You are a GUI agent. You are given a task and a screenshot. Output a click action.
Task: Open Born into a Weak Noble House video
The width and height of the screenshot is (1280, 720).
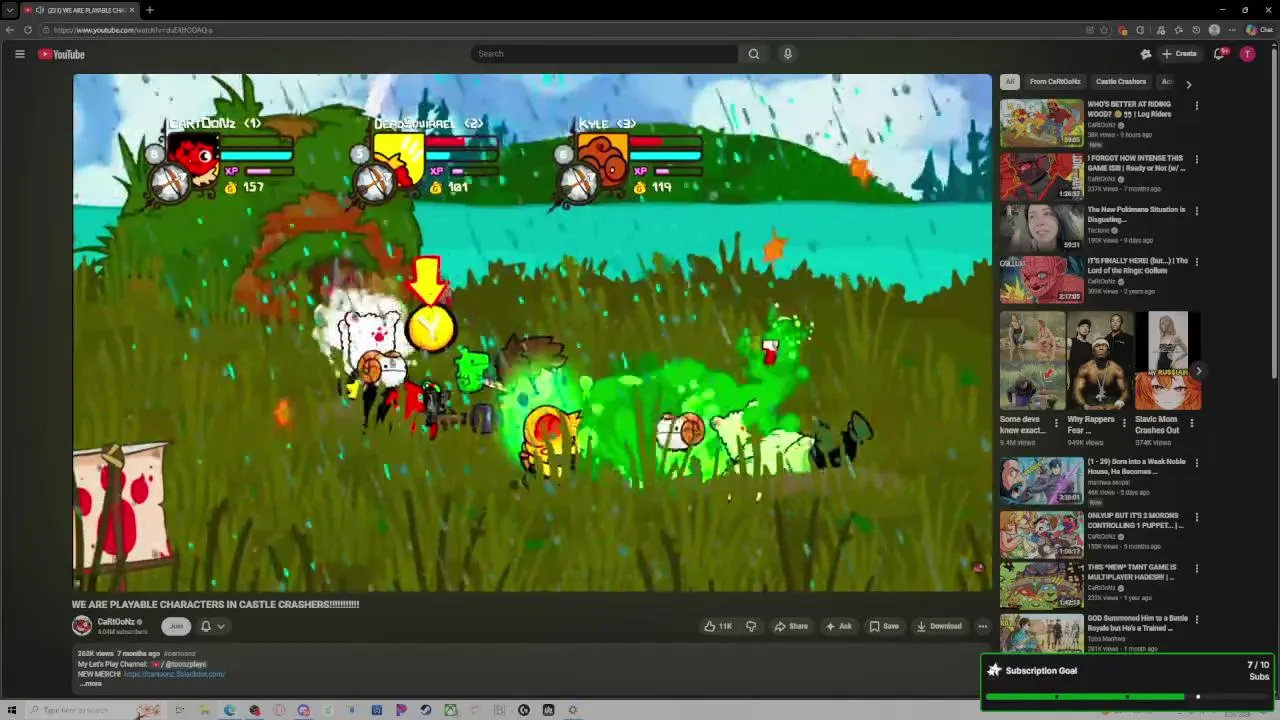click(x=1042, y=481)
